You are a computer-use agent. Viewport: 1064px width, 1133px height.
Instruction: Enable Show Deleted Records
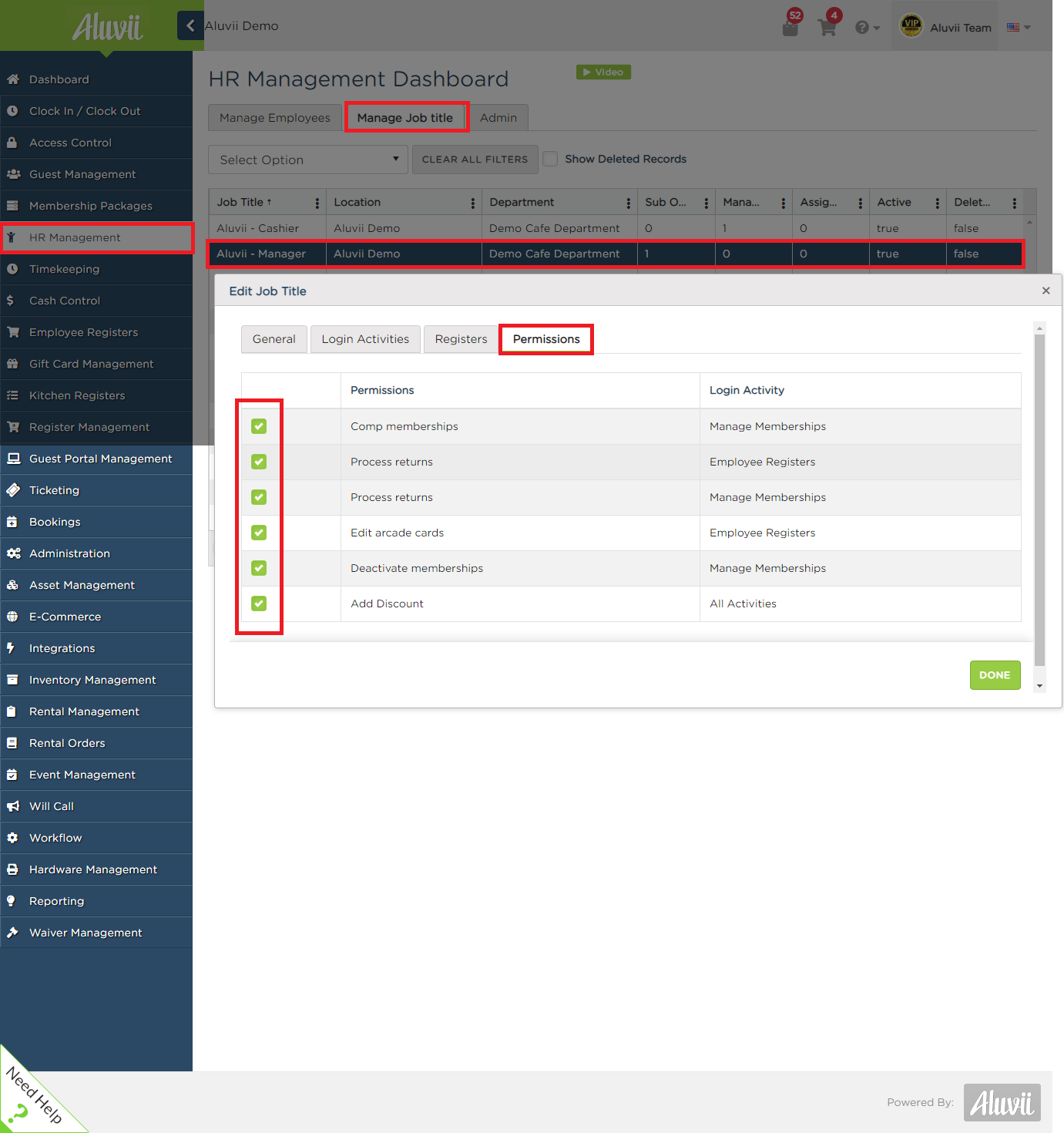[x=550, y=159]
